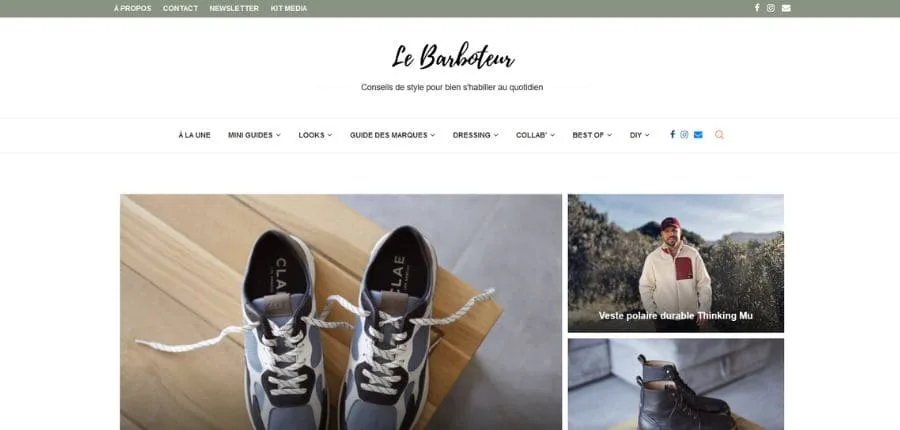Open the Newsletter link

tap(234, 8)
